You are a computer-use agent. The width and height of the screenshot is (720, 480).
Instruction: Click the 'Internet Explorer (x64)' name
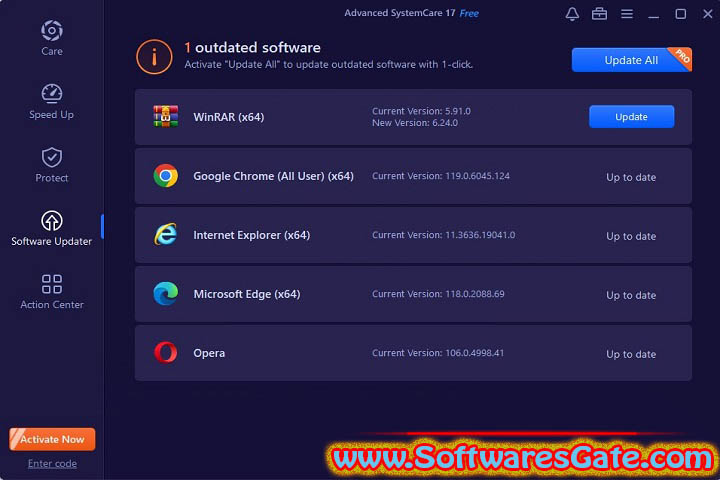(x=252, y=235)
